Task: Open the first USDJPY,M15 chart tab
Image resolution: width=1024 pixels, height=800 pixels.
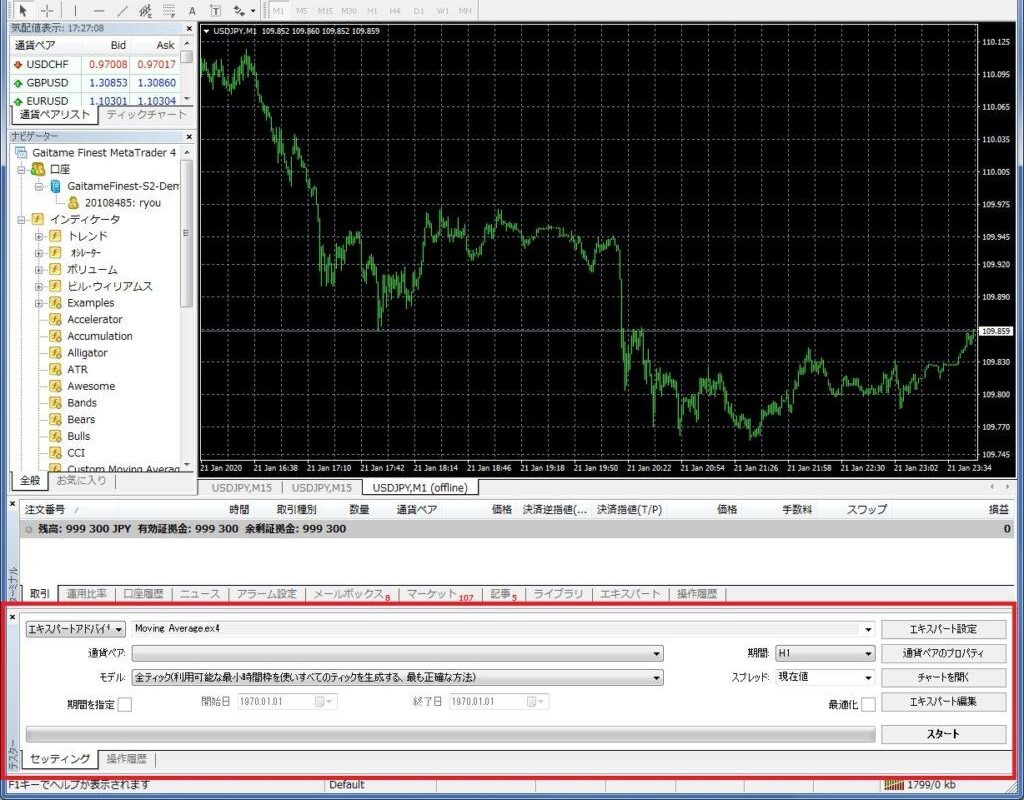Action: (241, 488)
